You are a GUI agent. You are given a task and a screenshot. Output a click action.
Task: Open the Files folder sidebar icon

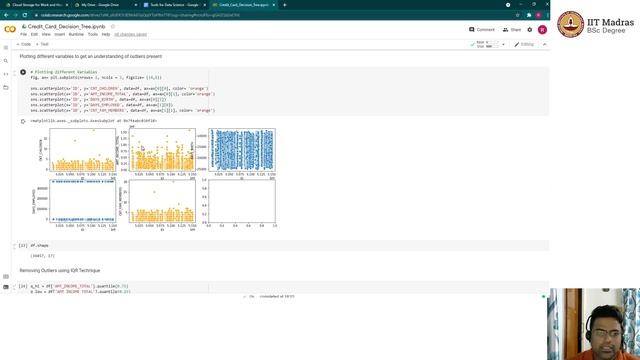[6, 87]
